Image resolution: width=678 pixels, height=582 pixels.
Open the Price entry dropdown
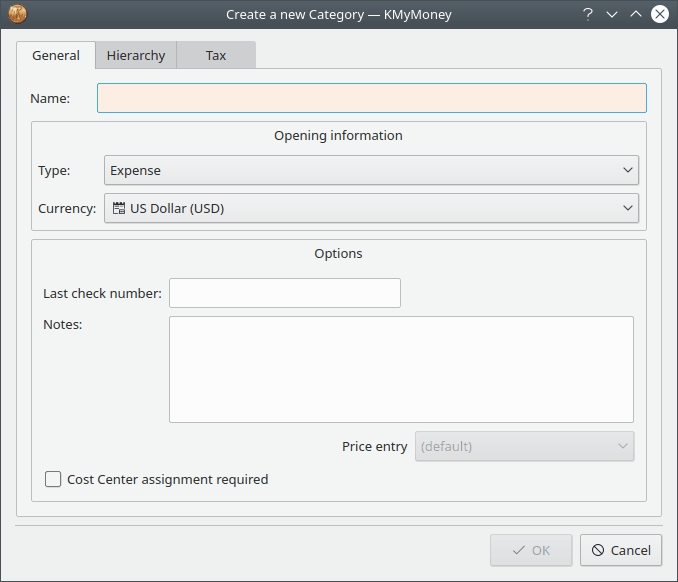click(524, 446)
